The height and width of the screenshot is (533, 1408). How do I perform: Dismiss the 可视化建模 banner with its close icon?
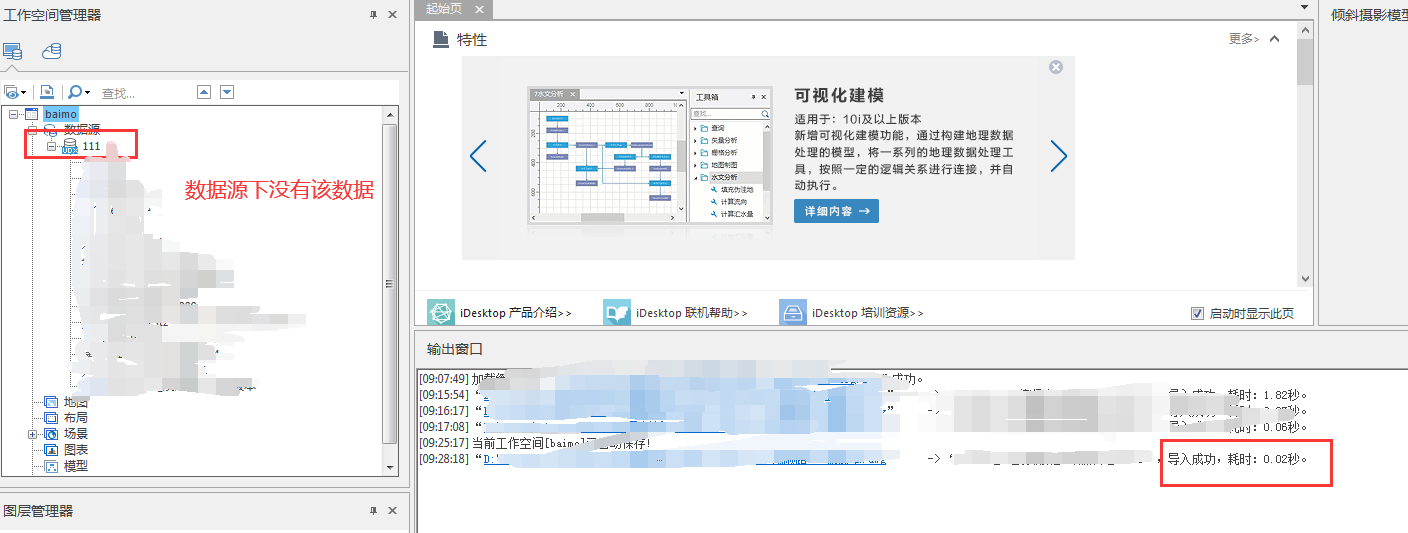click(x=1056, y=67)
